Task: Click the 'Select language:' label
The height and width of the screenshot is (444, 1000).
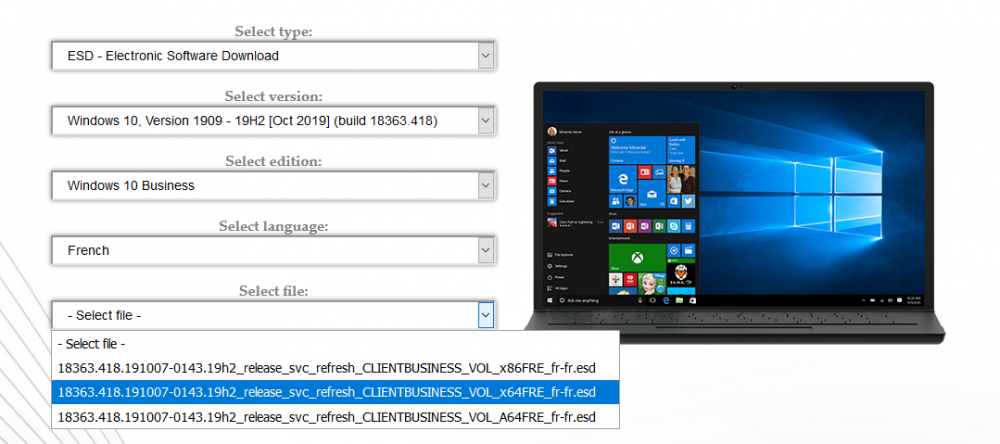Action: point(274,226)
